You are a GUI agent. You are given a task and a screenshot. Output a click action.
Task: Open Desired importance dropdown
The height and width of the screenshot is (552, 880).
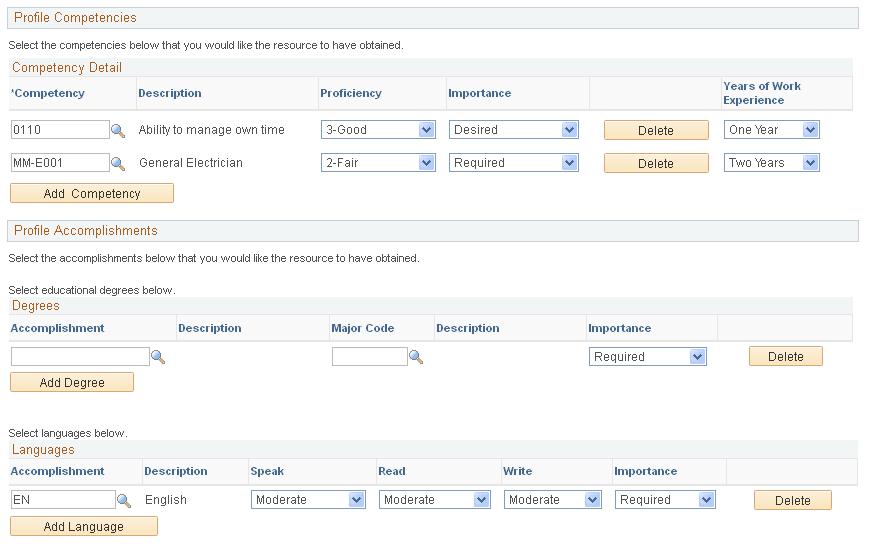pyautogui.click(x=514, y=130)
